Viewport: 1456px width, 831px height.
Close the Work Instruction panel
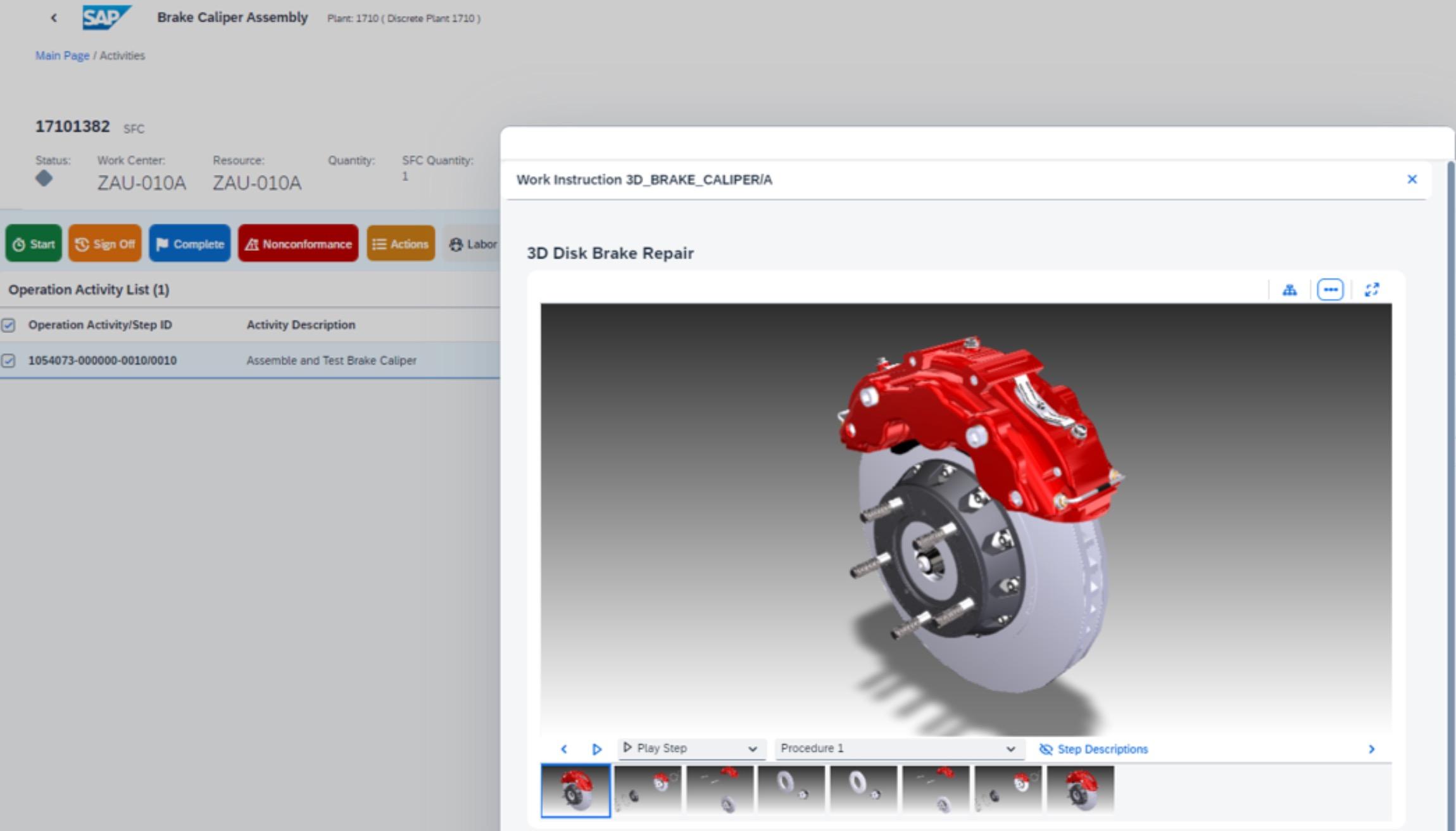[1412, 179]
